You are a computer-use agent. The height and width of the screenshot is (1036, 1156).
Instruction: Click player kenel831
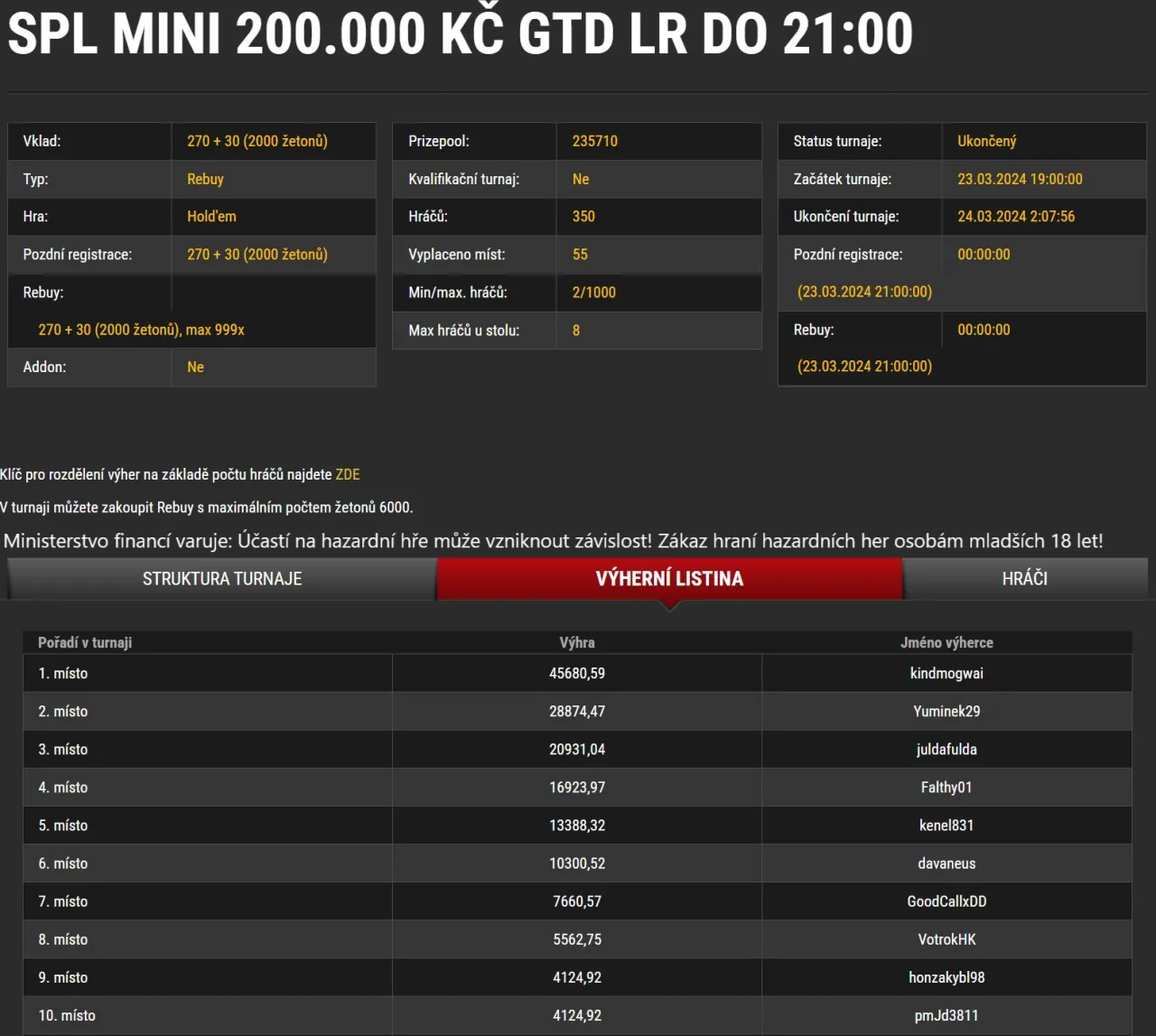[x=946, y=826]
